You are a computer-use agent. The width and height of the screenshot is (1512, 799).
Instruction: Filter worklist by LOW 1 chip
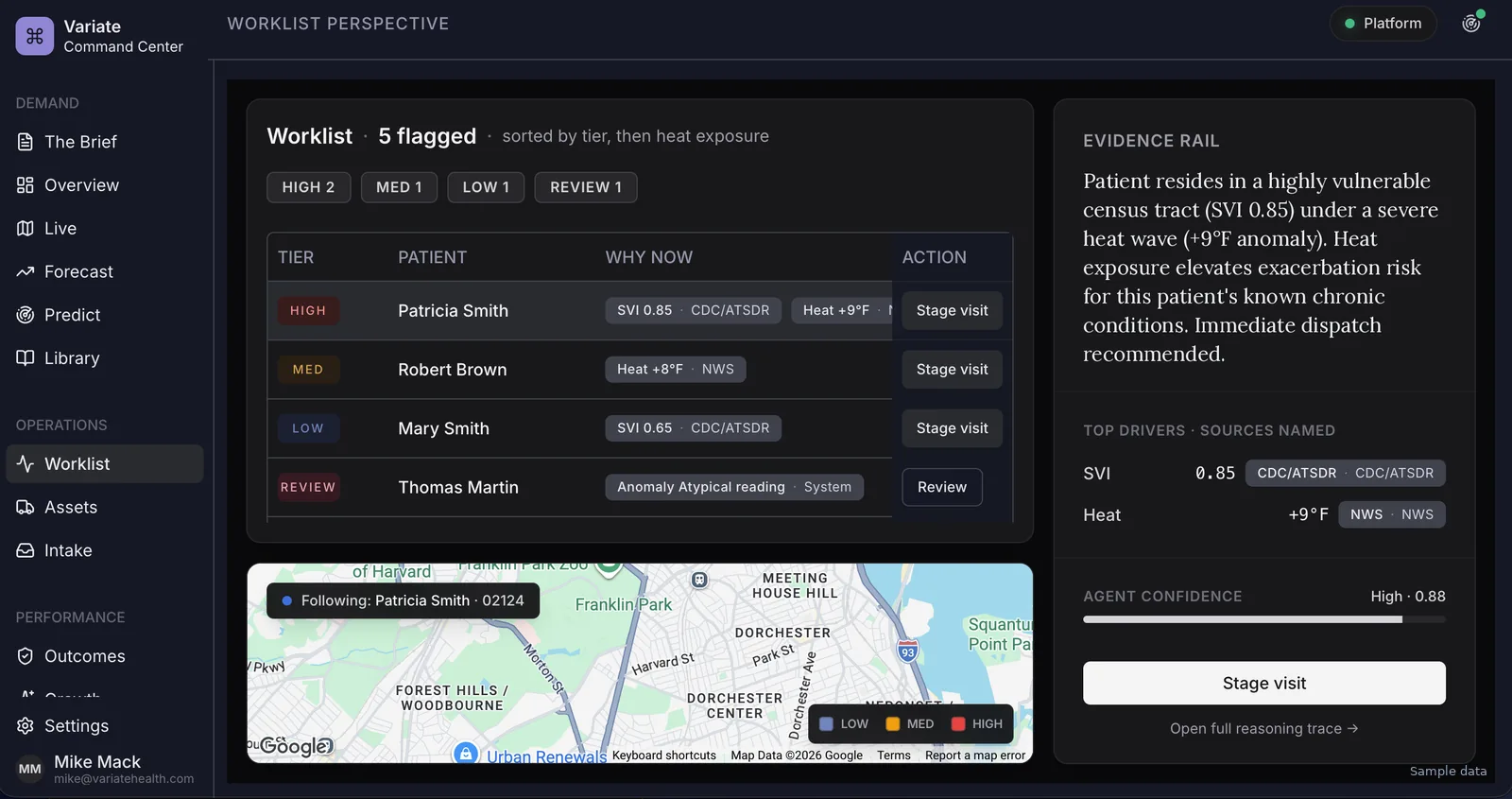486,187
